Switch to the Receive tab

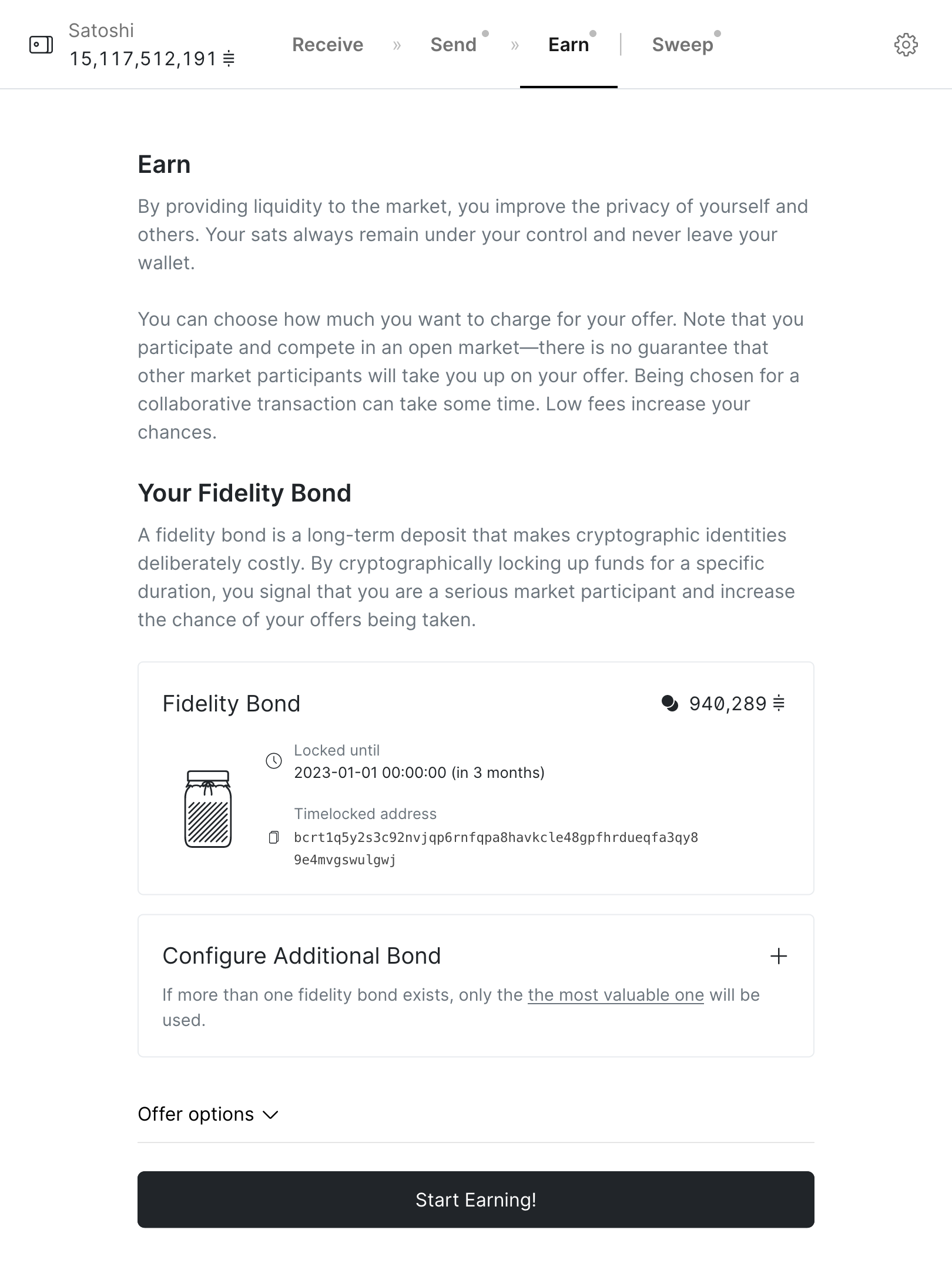[x=328, y=45]
